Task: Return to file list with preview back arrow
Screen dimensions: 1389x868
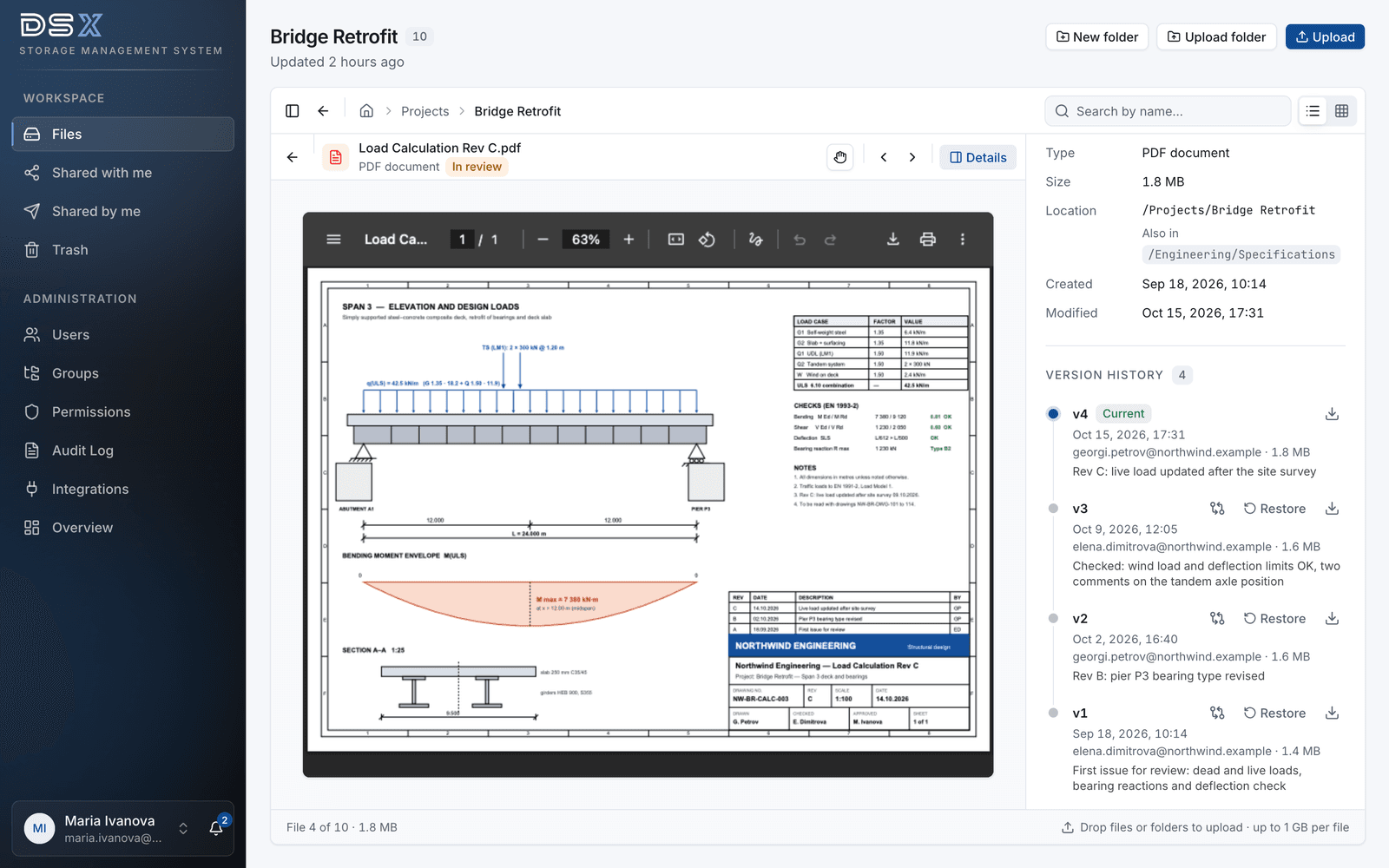Action: 293,157
